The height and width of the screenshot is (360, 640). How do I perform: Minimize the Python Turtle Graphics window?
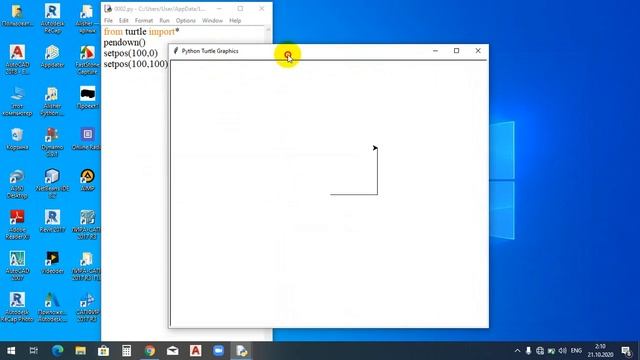point(435,51)
